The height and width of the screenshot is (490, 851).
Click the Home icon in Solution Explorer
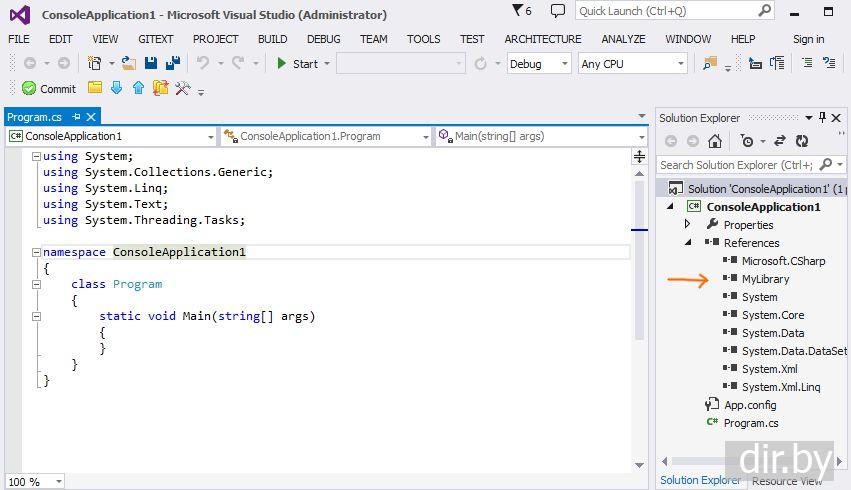point(714,141)
